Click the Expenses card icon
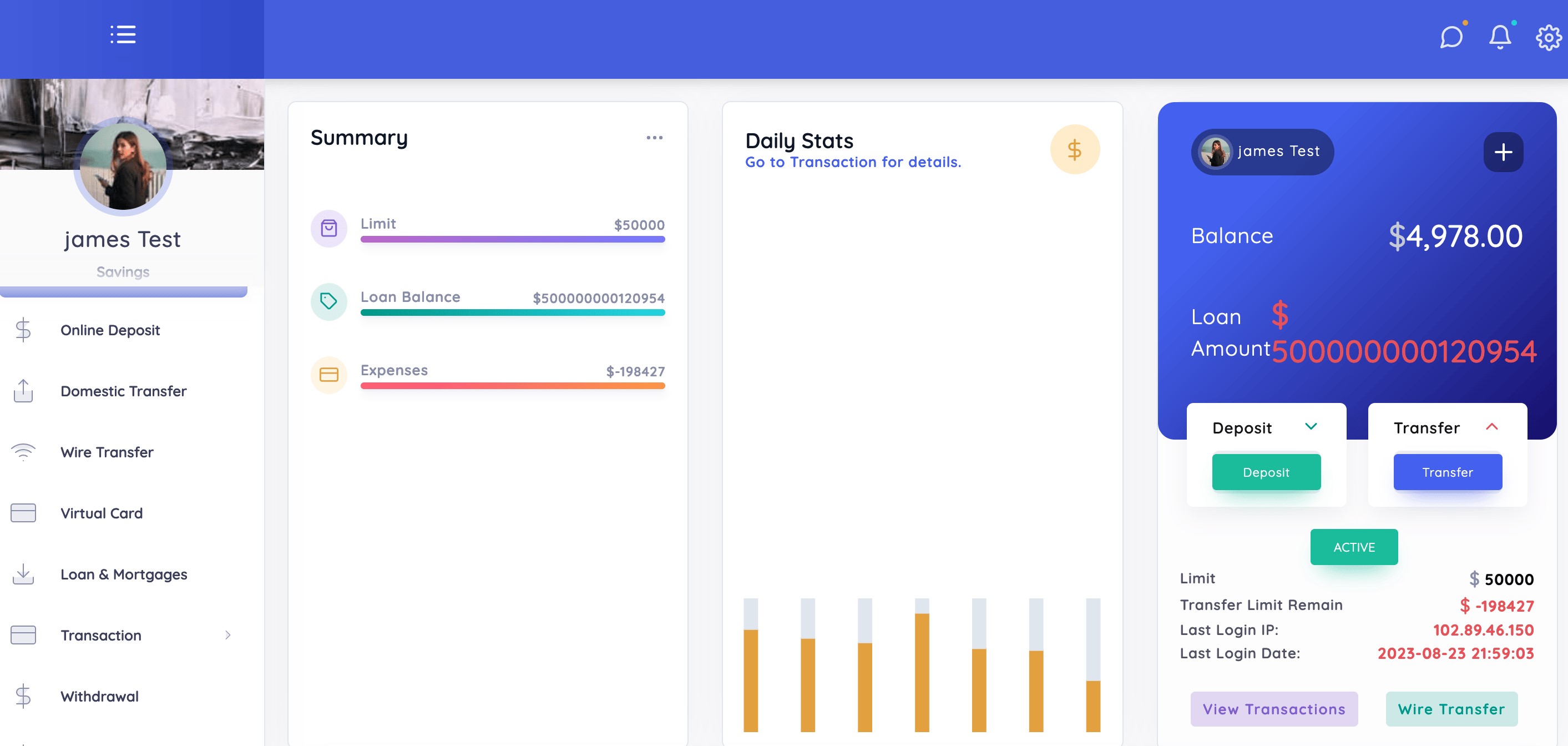Screen dimensions: 1568x746 point(328,375)
